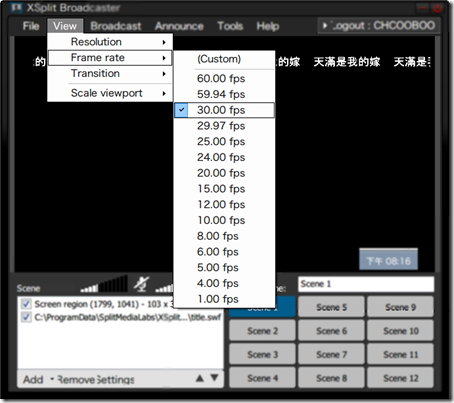This screenshot has height=403, width=454.
Task: Open the File menu
Action: click(x=31, y=26)
